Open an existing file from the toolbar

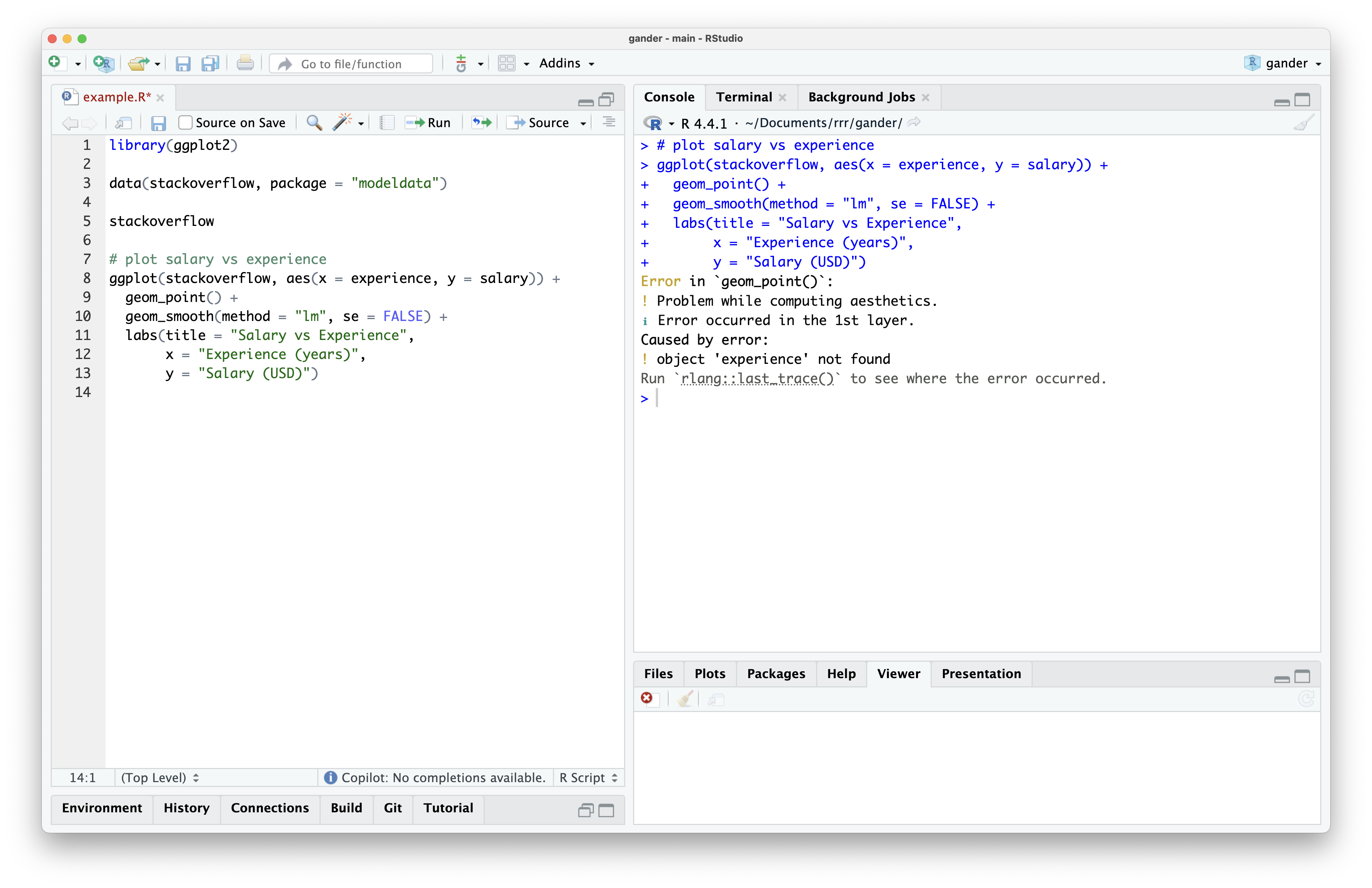pyautogui.click(x=138, y=63)
